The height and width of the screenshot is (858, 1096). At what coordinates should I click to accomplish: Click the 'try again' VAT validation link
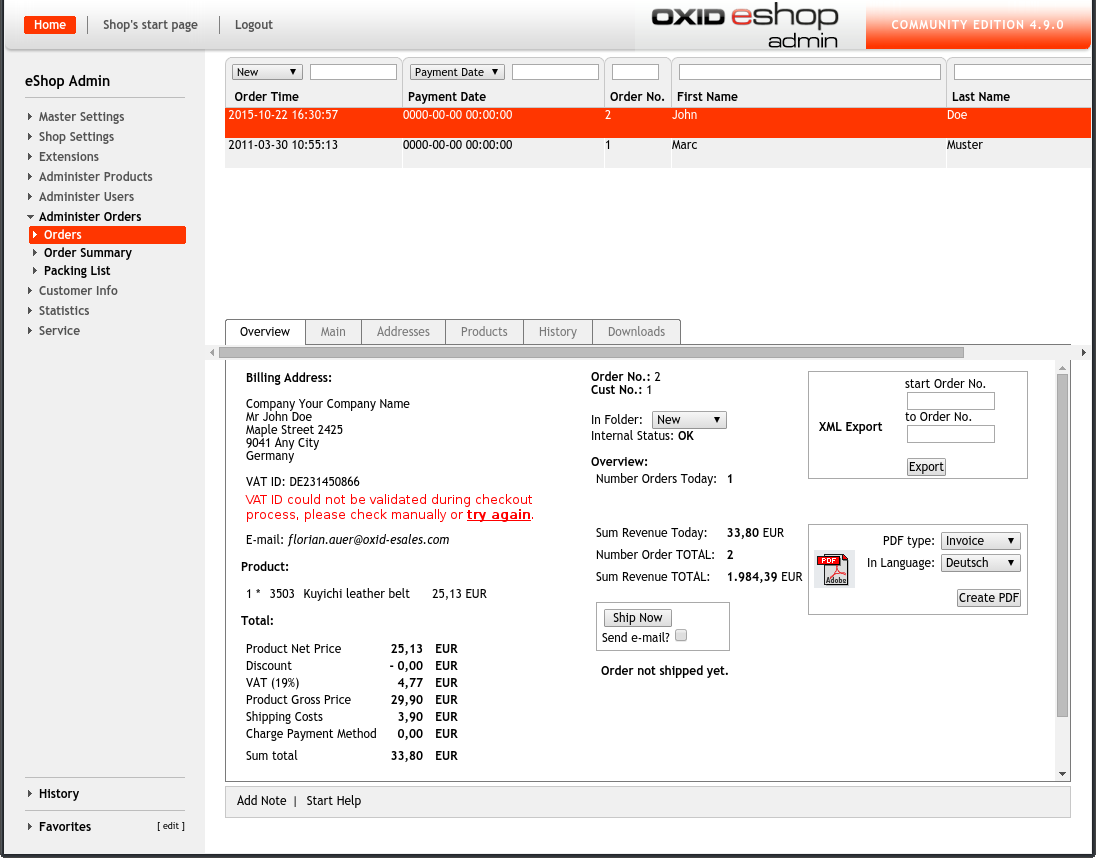498,515
